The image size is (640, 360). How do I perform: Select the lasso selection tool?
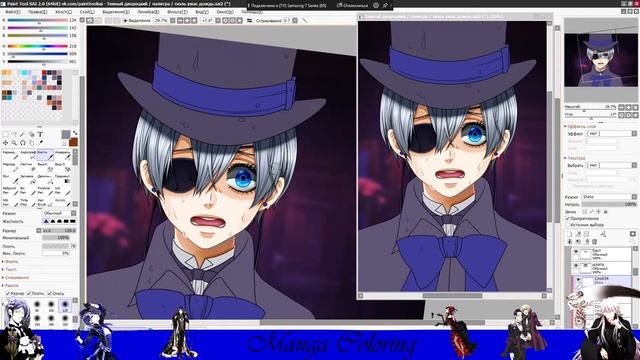click(14, 134)
